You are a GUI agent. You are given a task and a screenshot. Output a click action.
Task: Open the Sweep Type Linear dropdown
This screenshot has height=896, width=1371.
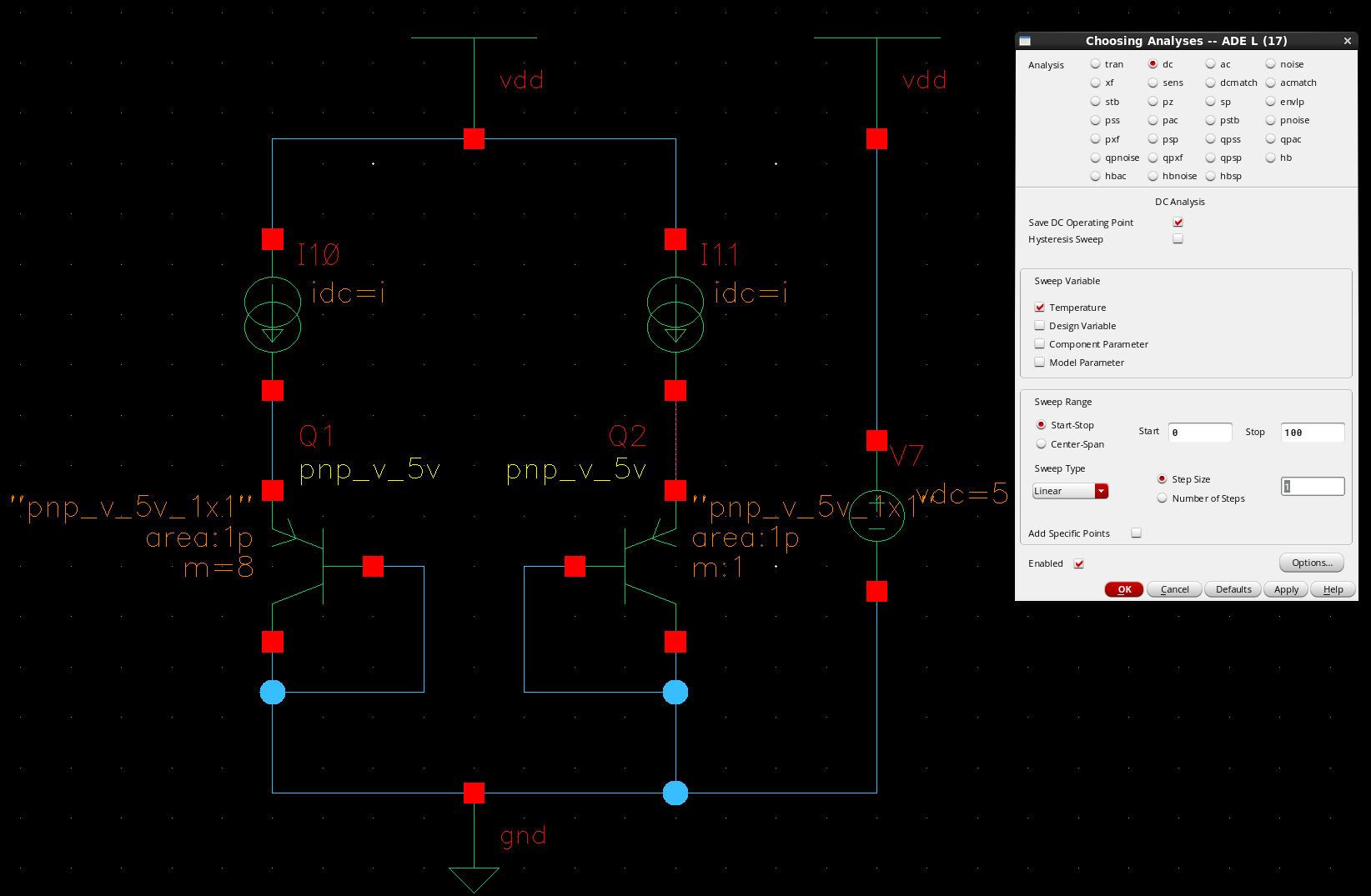pos(1070,491)
